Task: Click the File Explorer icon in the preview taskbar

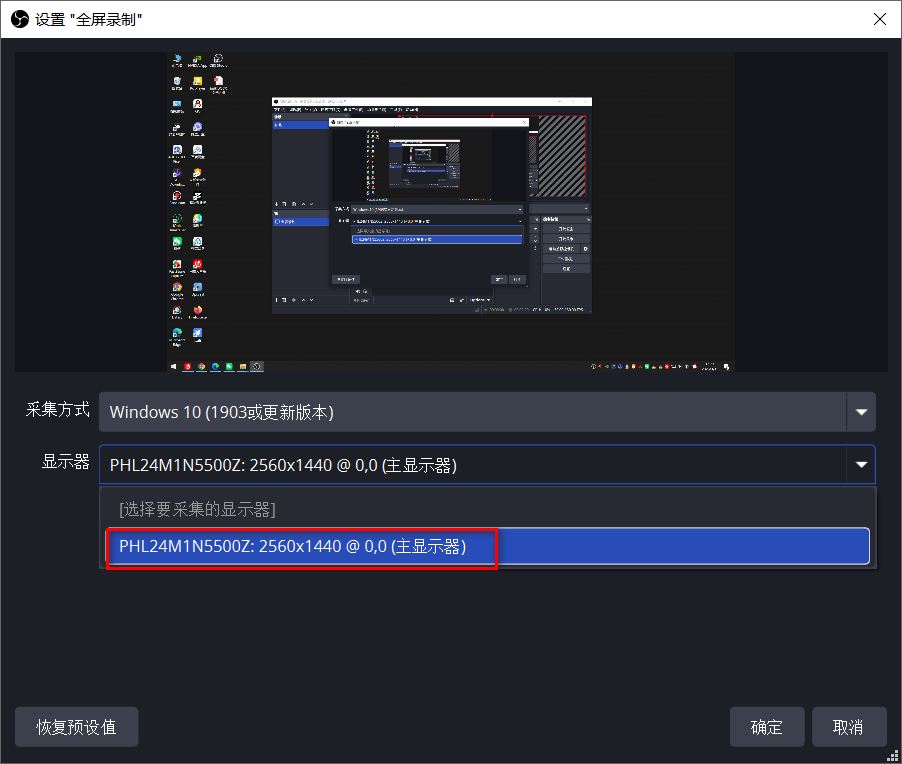Action: click(x=242, y=366)
